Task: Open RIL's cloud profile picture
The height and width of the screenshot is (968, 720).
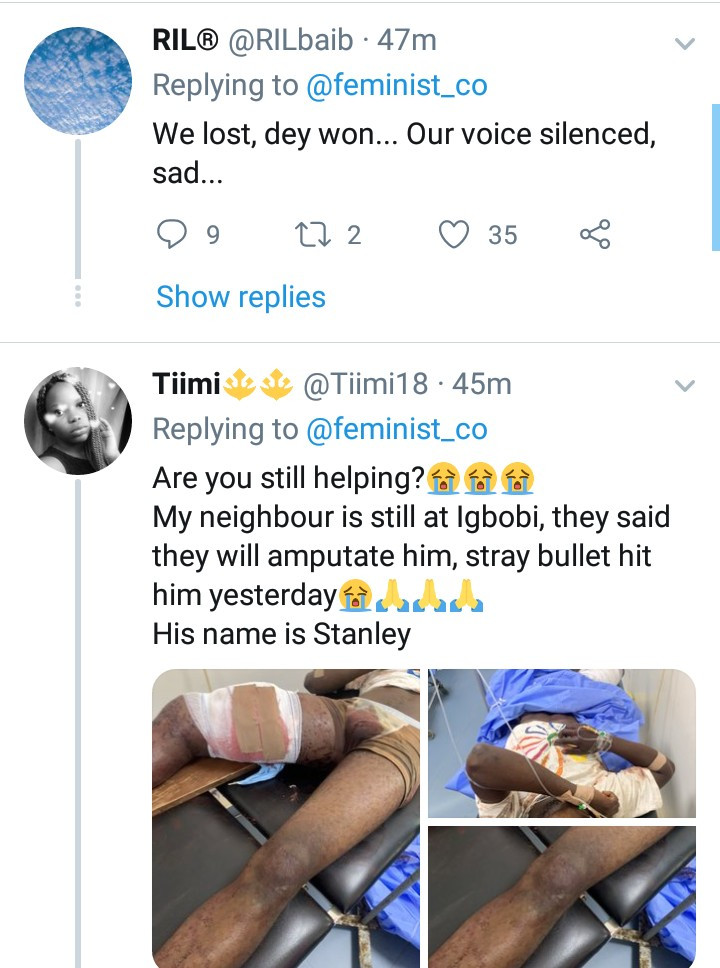Action: pyautogui.click(x=78, y=81)
